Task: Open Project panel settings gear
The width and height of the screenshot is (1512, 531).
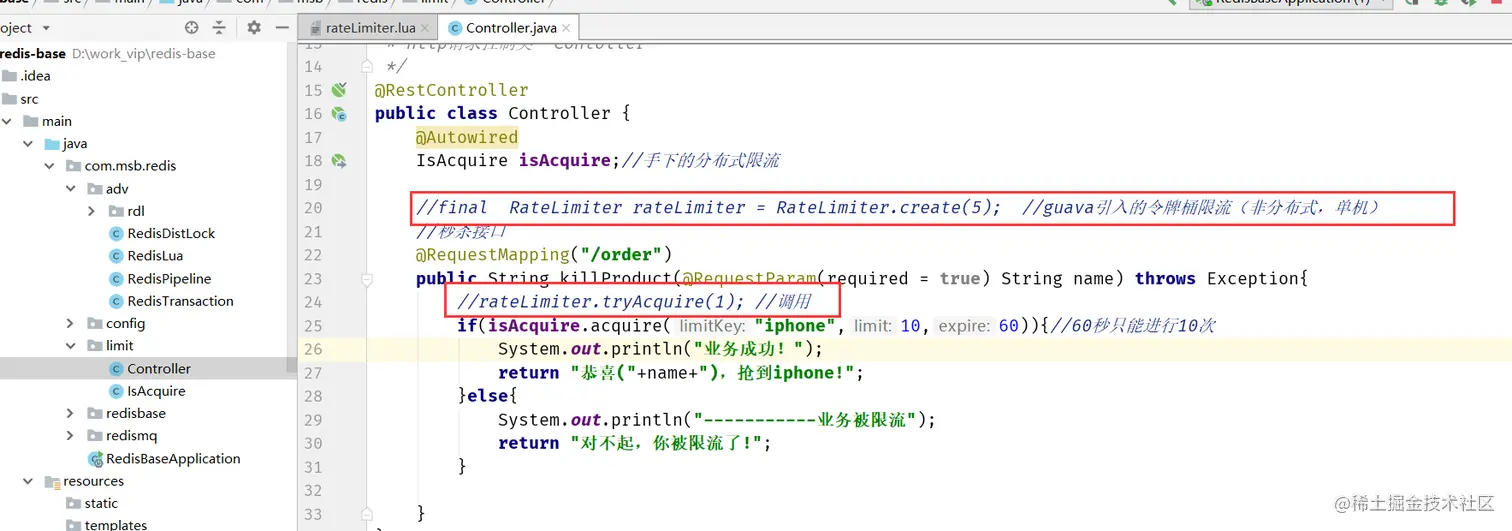Action: [254, 28]
